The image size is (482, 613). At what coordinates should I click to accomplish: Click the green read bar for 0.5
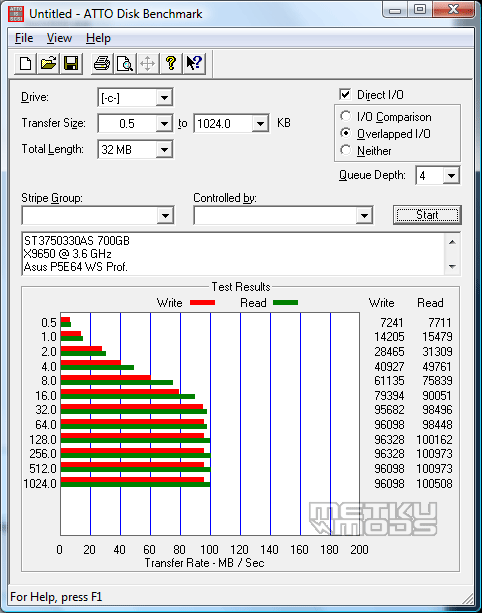(x=66, y=324)
